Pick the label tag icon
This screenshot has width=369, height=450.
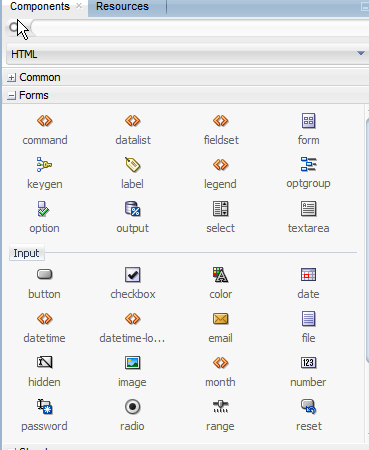pos(132,164)
